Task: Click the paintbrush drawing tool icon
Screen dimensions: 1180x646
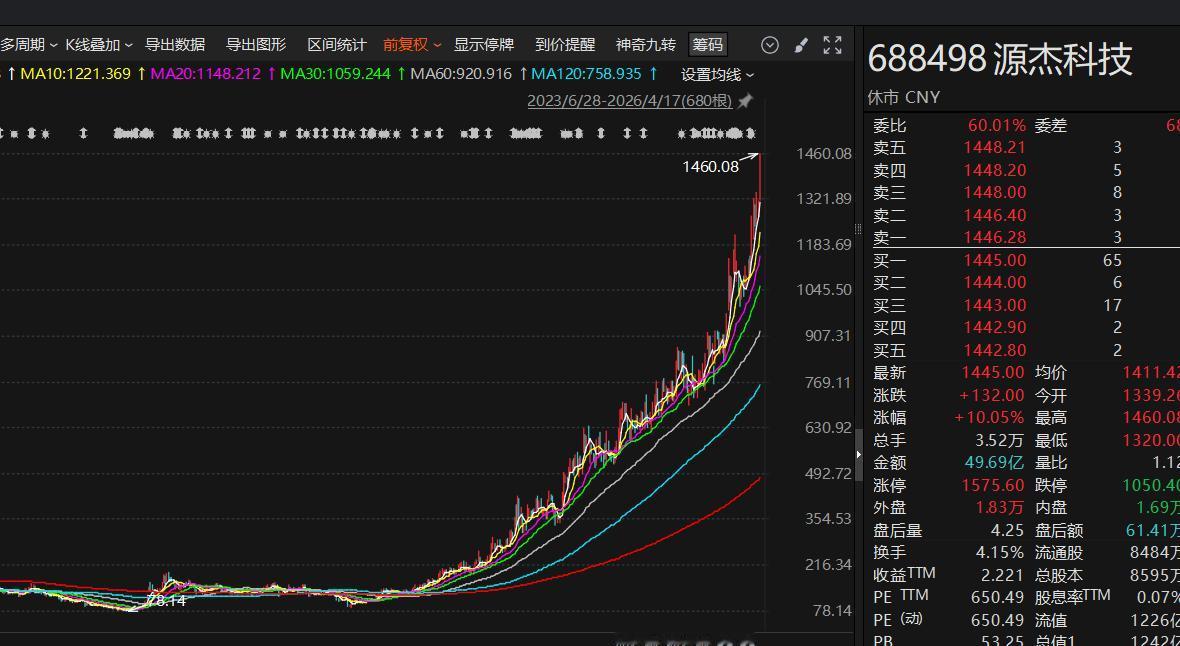Action: (800, 44)
